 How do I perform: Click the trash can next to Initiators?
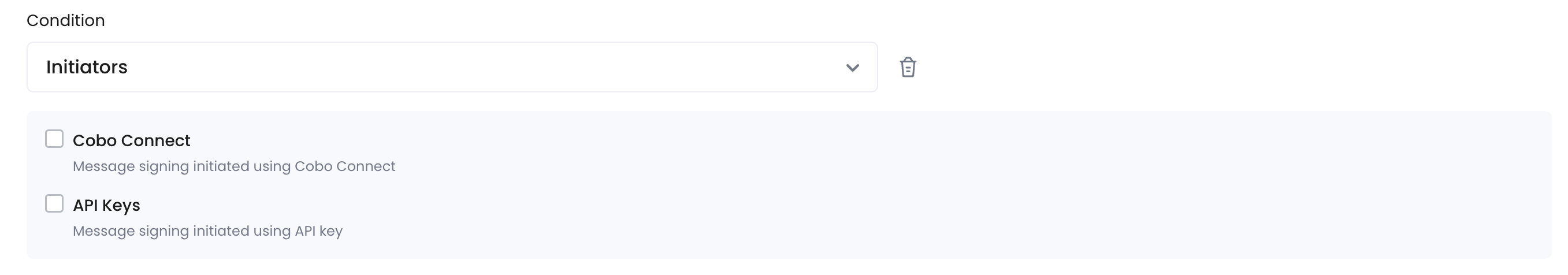tap(908, 67)
